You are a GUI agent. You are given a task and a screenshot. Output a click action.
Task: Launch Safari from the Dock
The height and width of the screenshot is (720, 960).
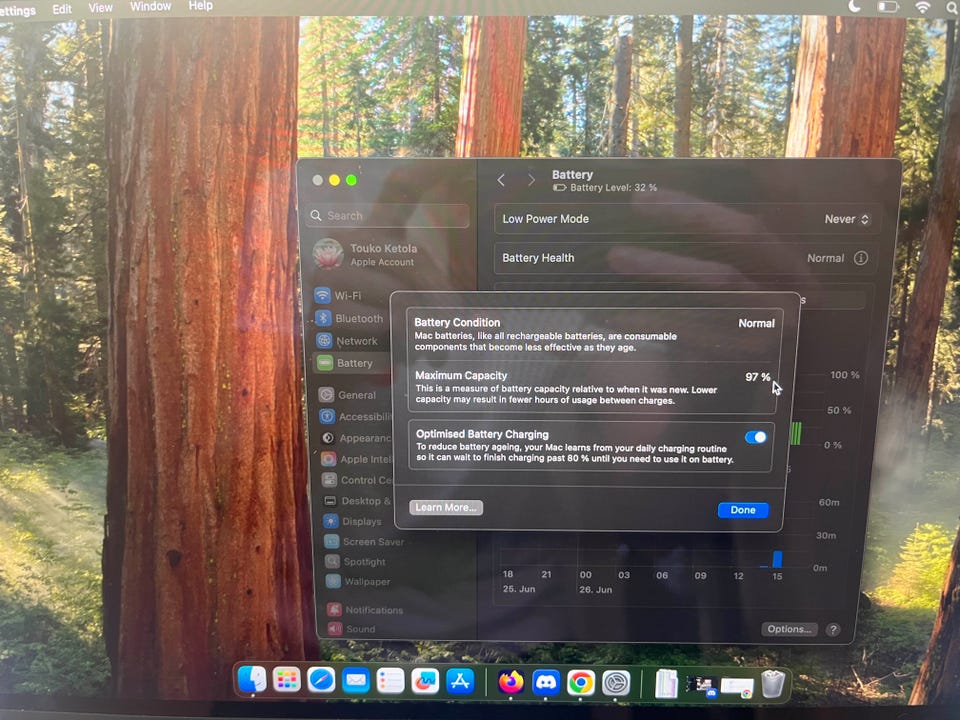click(x=321, y=680)
